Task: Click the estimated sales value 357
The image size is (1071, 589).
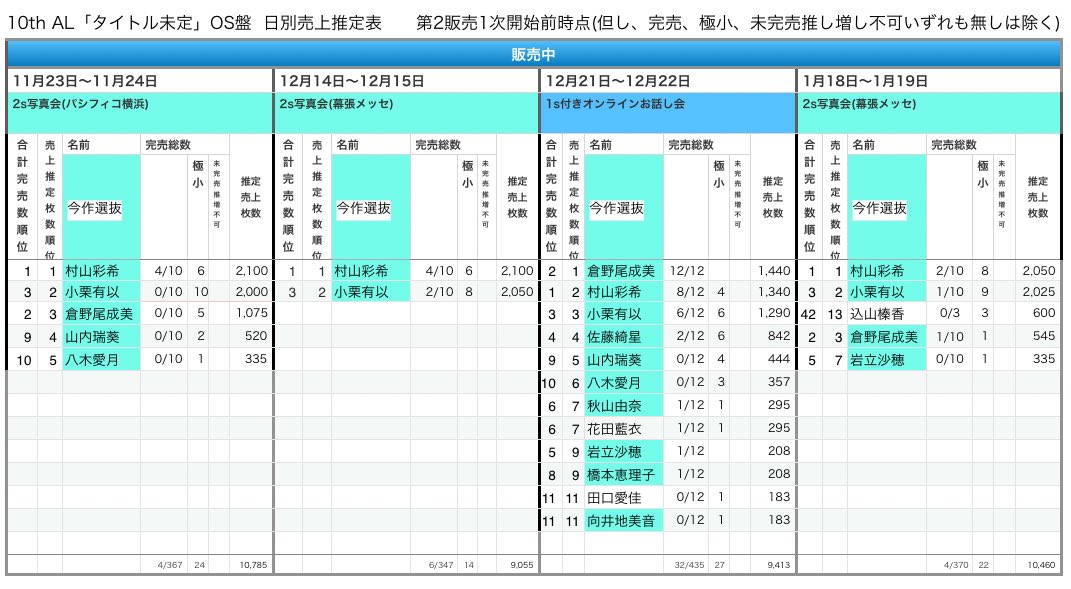Action: coord(779,382)
